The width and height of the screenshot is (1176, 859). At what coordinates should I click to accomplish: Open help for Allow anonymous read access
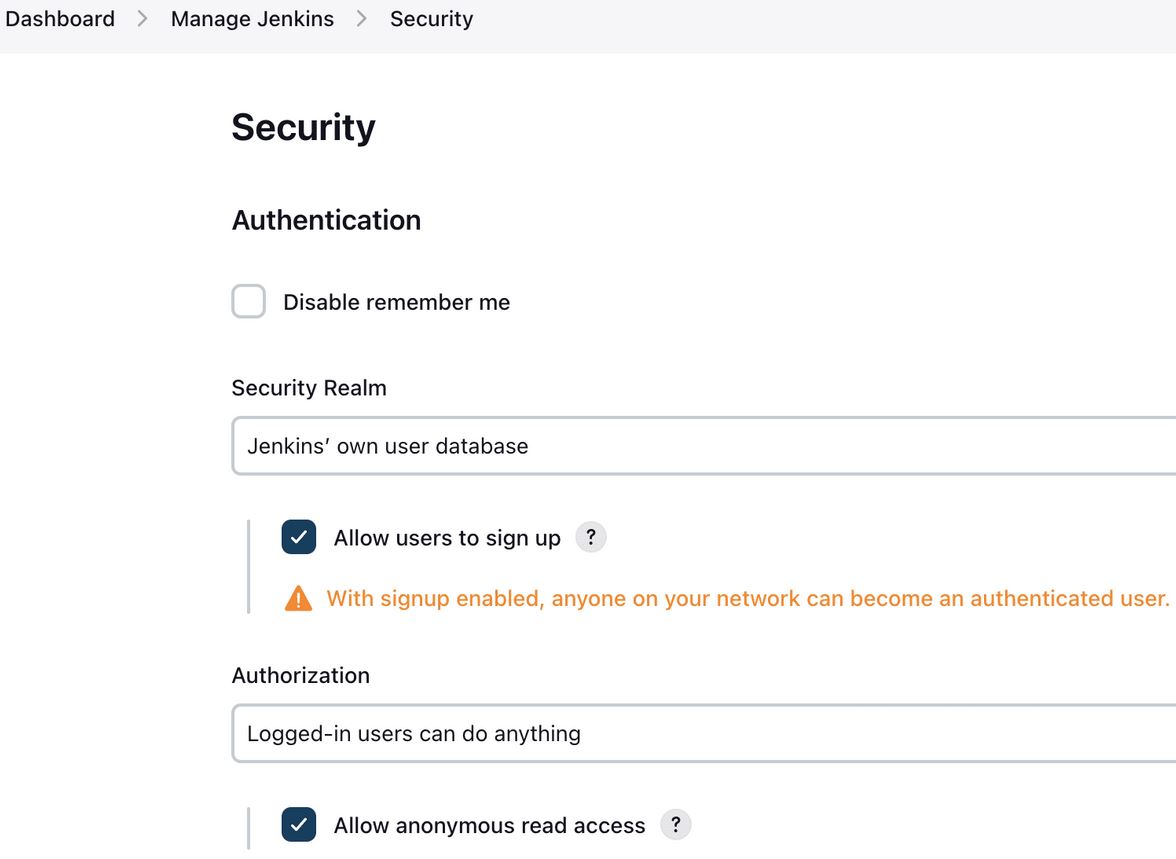point(676,825)
